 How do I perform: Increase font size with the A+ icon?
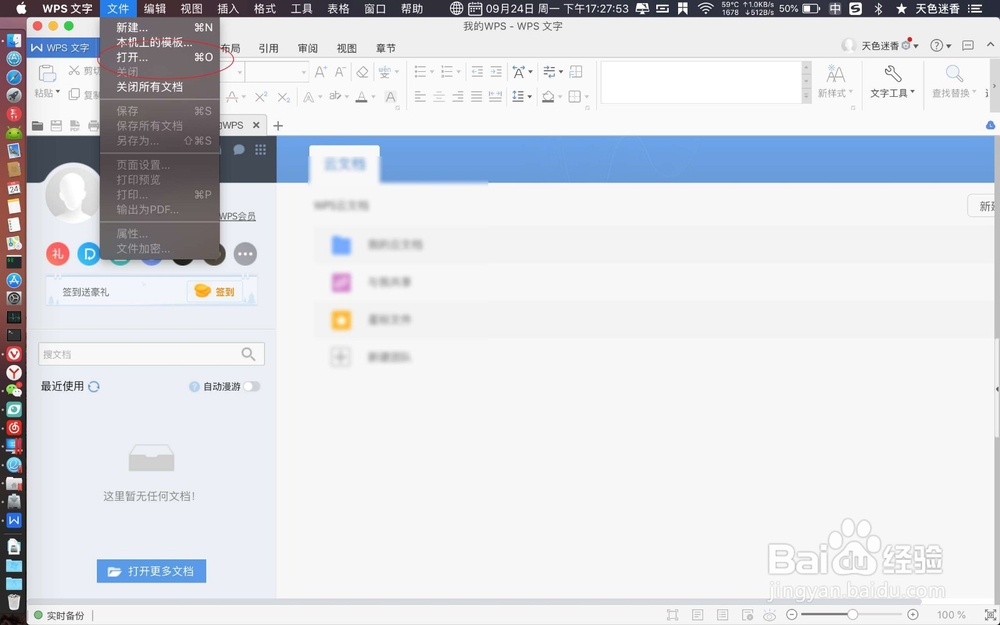[x=320, y=71]
